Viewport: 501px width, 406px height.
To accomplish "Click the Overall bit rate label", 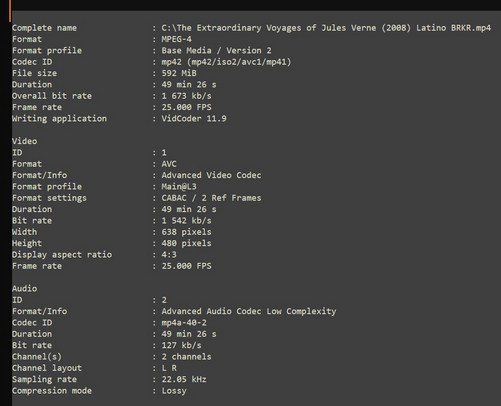I will tap(52, 96).
